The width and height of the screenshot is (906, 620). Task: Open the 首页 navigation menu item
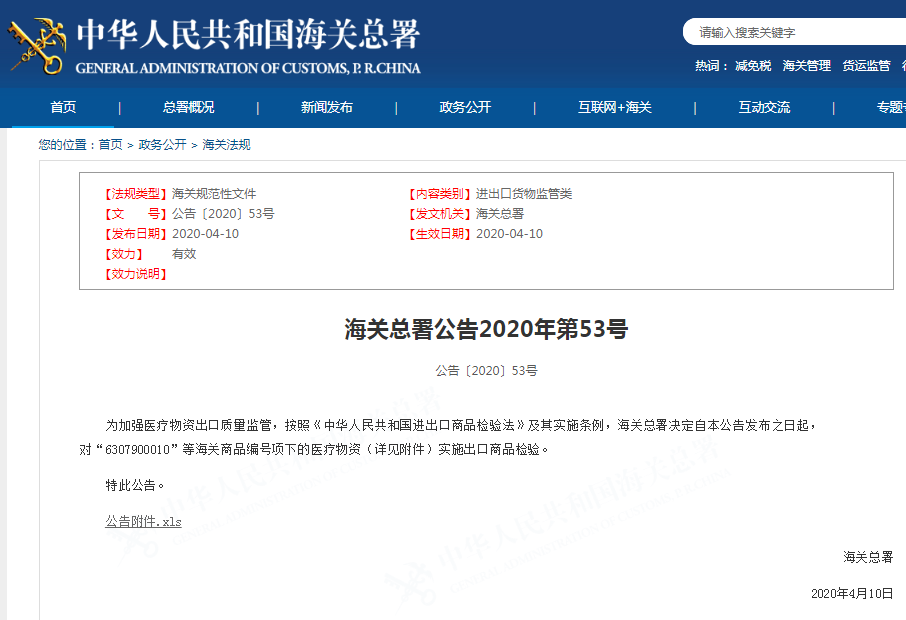[x=63, y=107]
